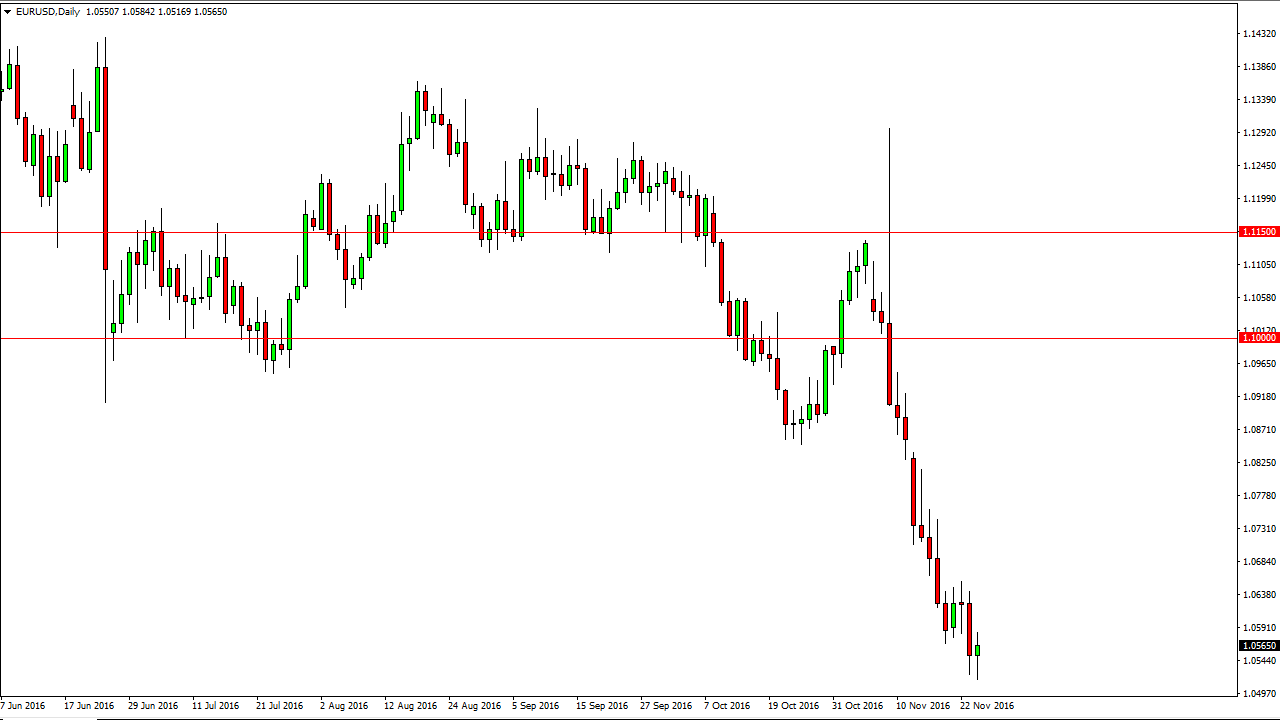This screenshot has height=720, width=1280.
Task: Click the 1.08710 price axis label
Action: pyautogui.click(x=1259, y=430)
